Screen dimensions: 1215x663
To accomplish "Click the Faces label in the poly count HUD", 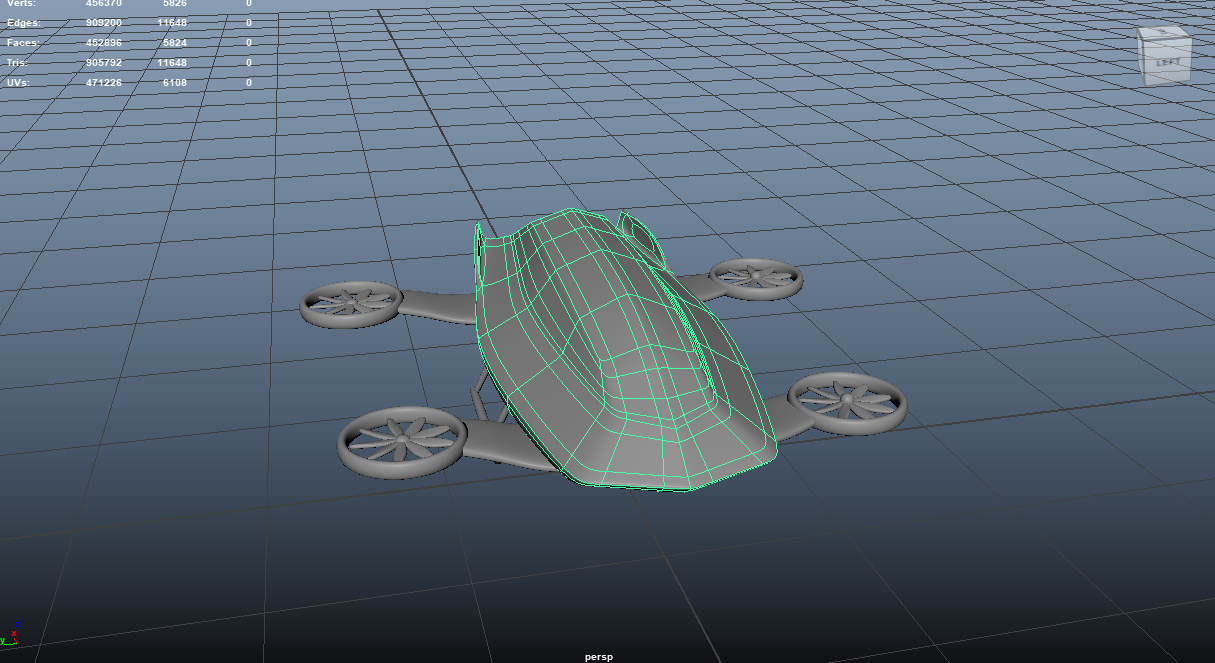I will tap(22, 43).
